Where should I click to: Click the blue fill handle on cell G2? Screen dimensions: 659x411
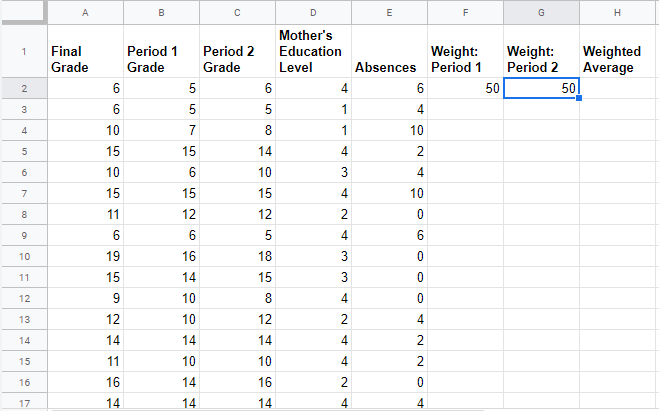click(x=579, y=98)
